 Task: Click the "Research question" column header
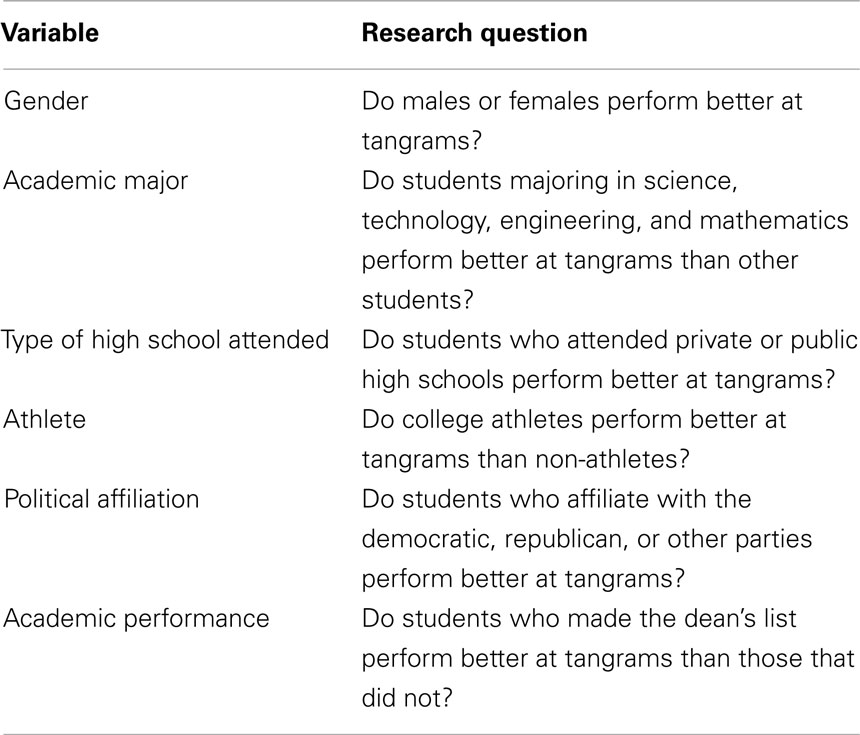coord(474,33)
